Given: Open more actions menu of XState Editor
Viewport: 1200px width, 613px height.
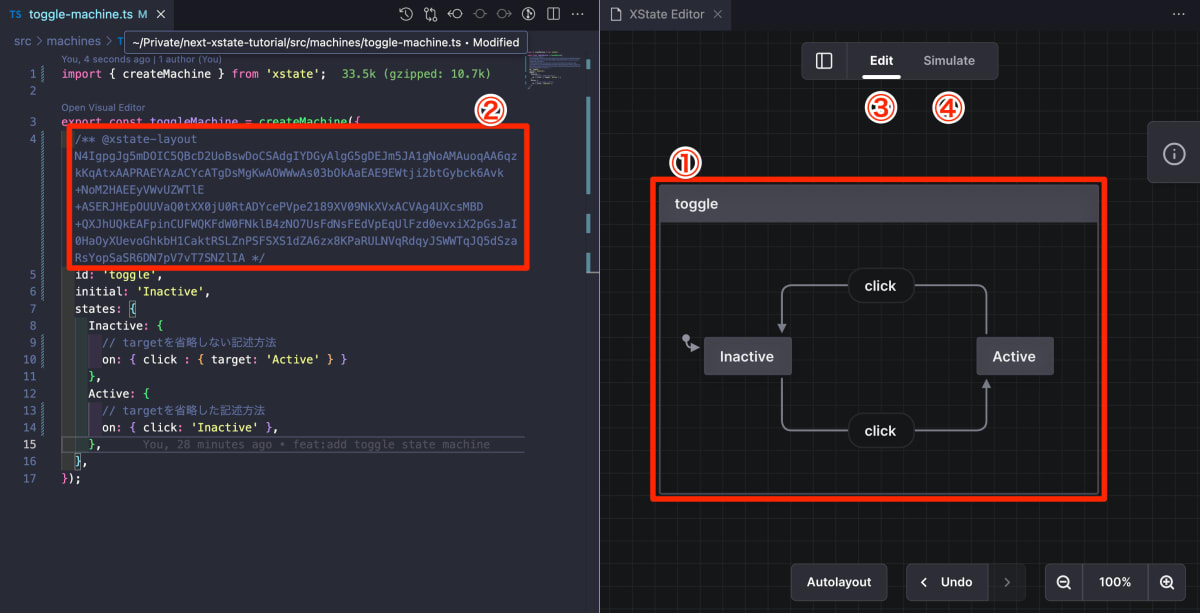Looking at the screenshot, I should point(1176,14).
